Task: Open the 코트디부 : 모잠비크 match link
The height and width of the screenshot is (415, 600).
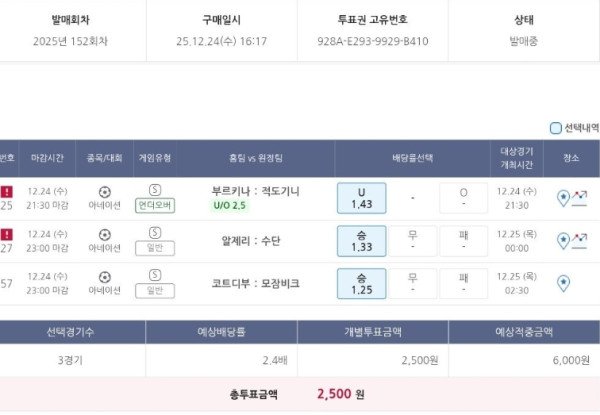Action: click(256, 283)
